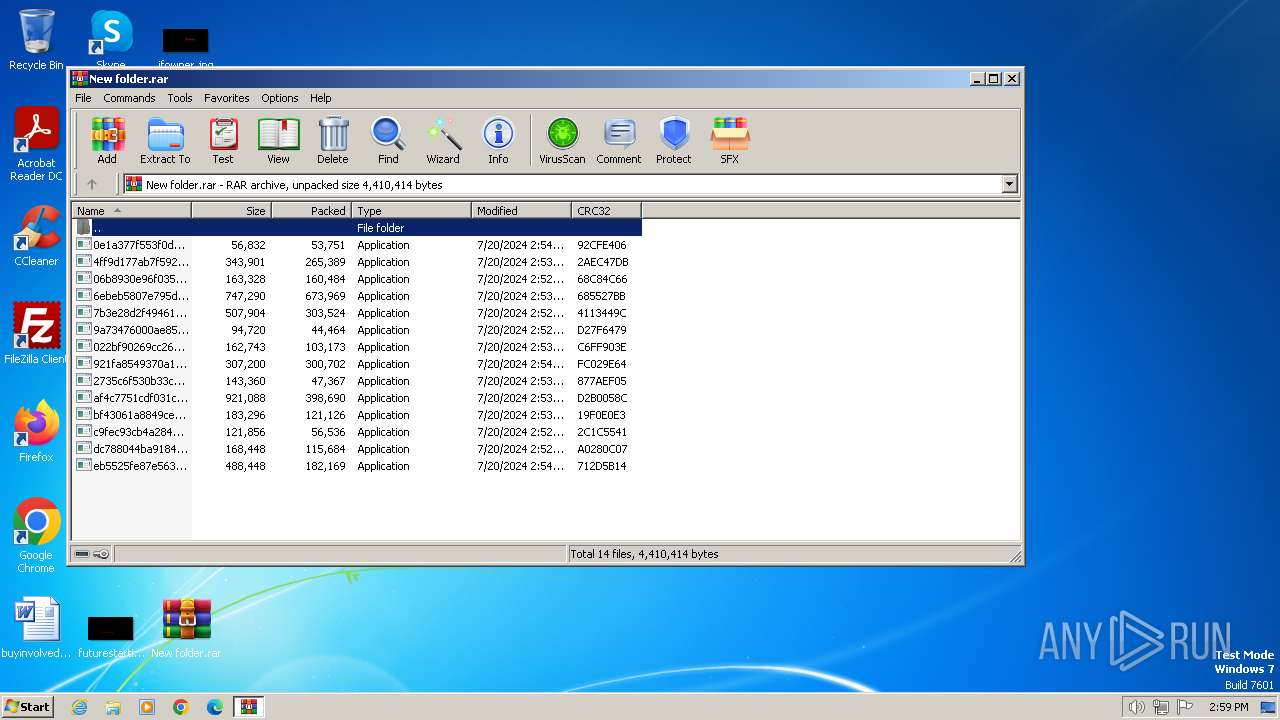
Task: Click the New folder.rar desktop icon
Action: [186, 628]
